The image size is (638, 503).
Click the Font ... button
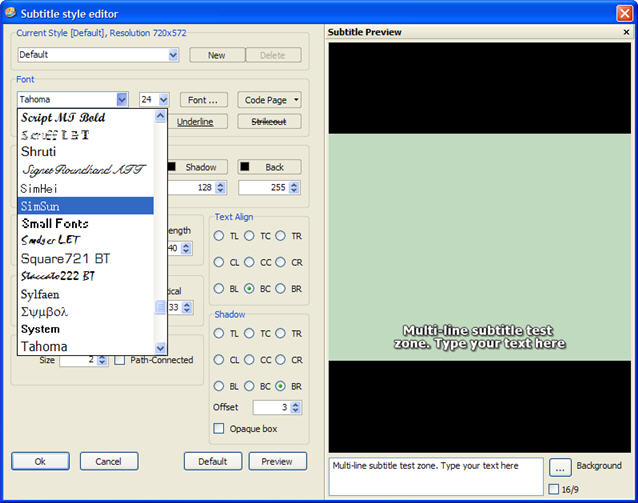(203, 100)
